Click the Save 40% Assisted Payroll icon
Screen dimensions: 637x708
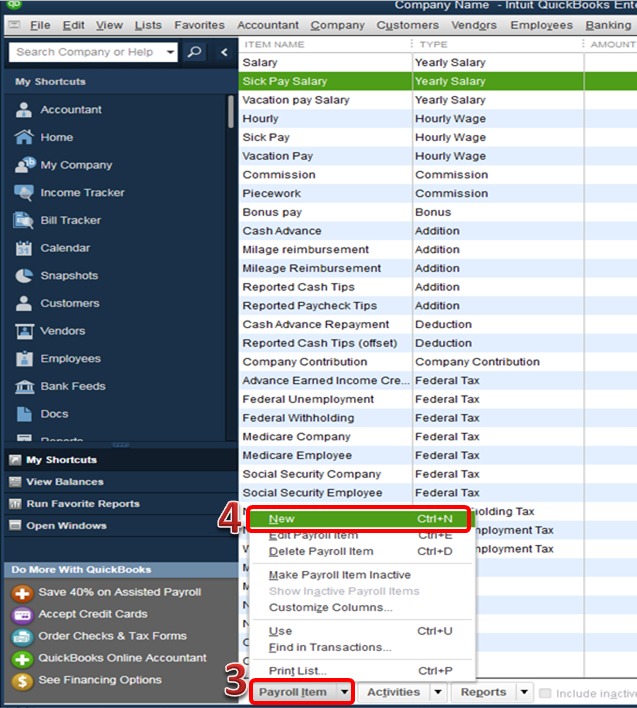[22, 593]
